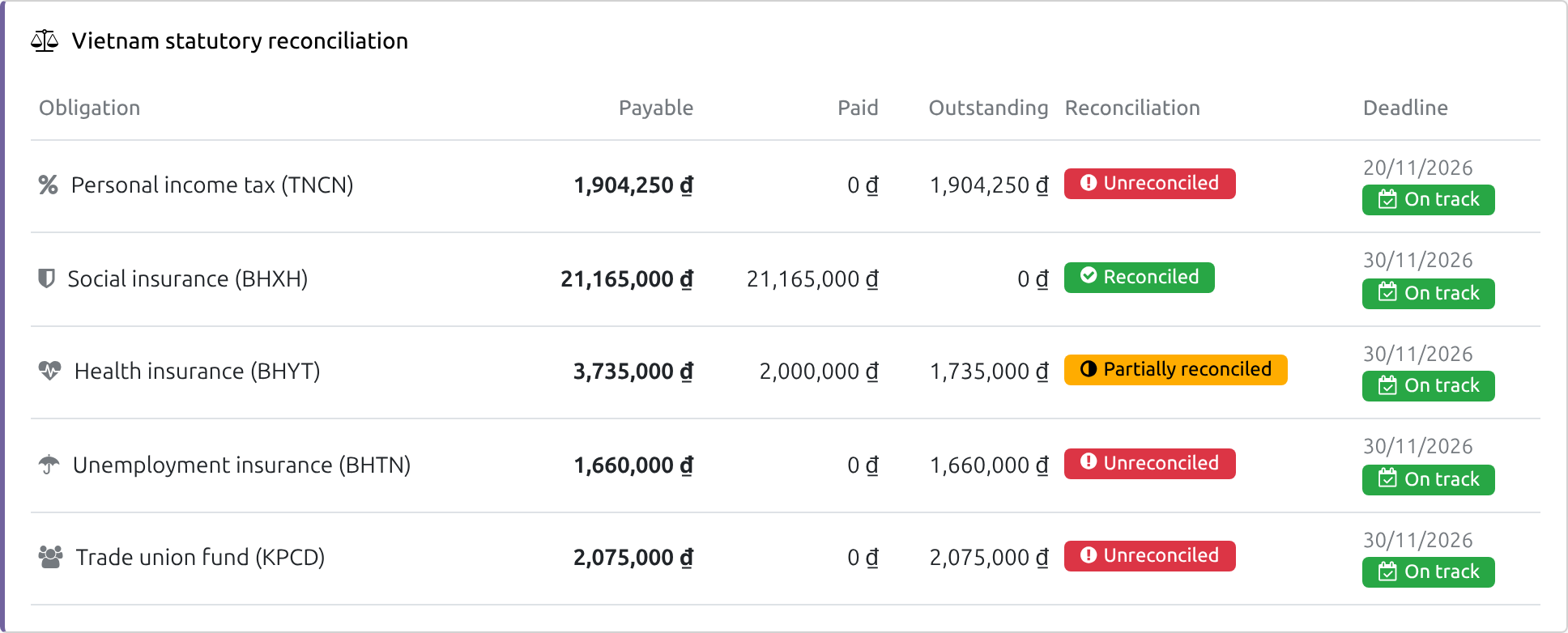Select the Health insurance (BHYT) label

pyautogui.click(x=198, y=371)
